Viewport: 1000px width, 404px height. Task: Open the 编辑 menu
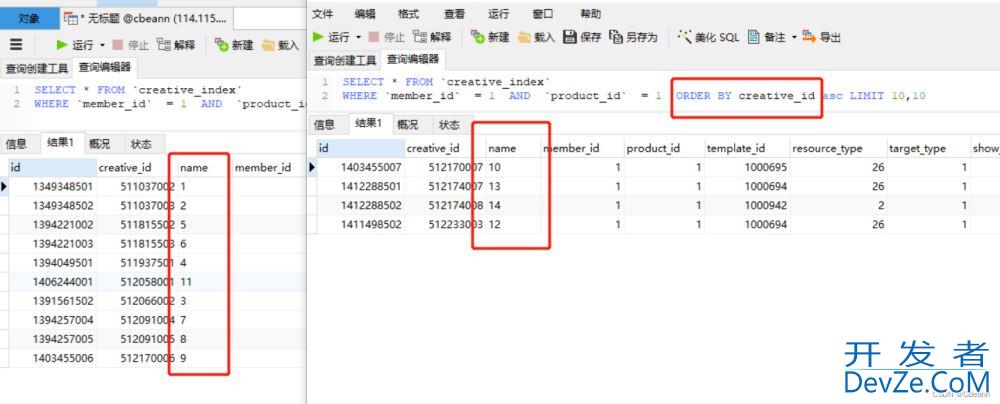(x=365, y=14)
